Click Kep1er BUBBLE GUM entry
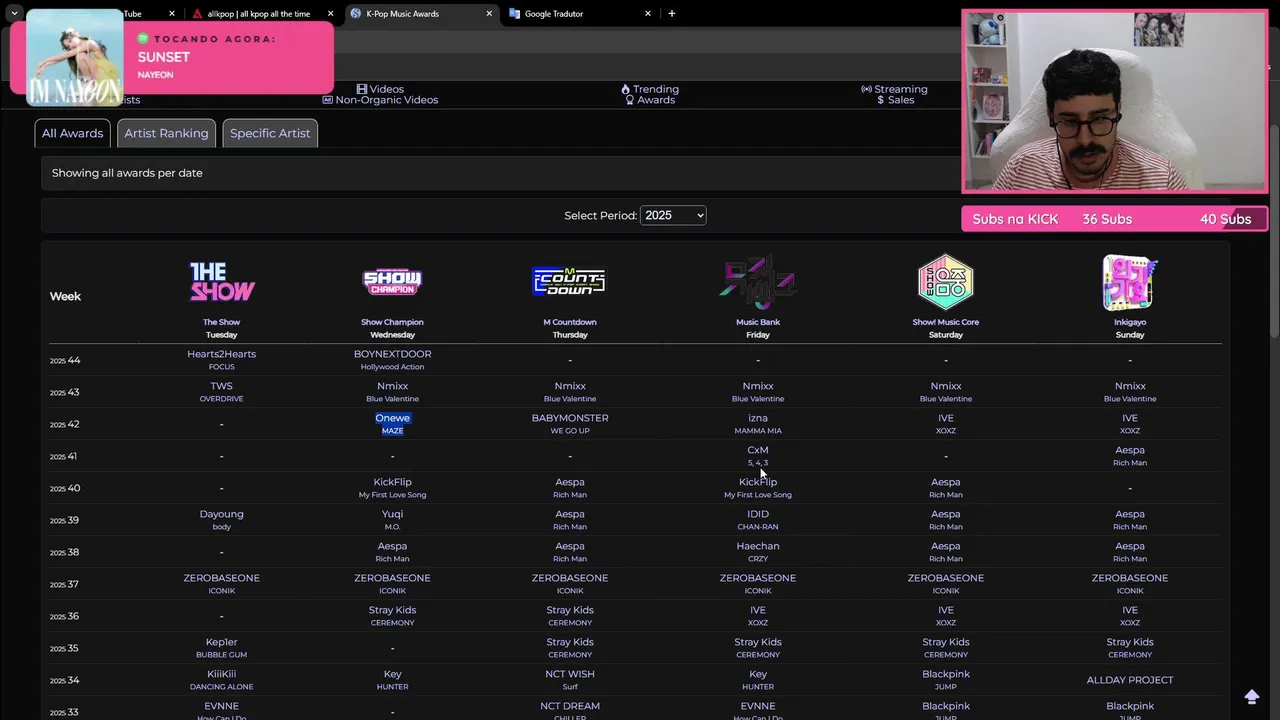 [222, 647]
